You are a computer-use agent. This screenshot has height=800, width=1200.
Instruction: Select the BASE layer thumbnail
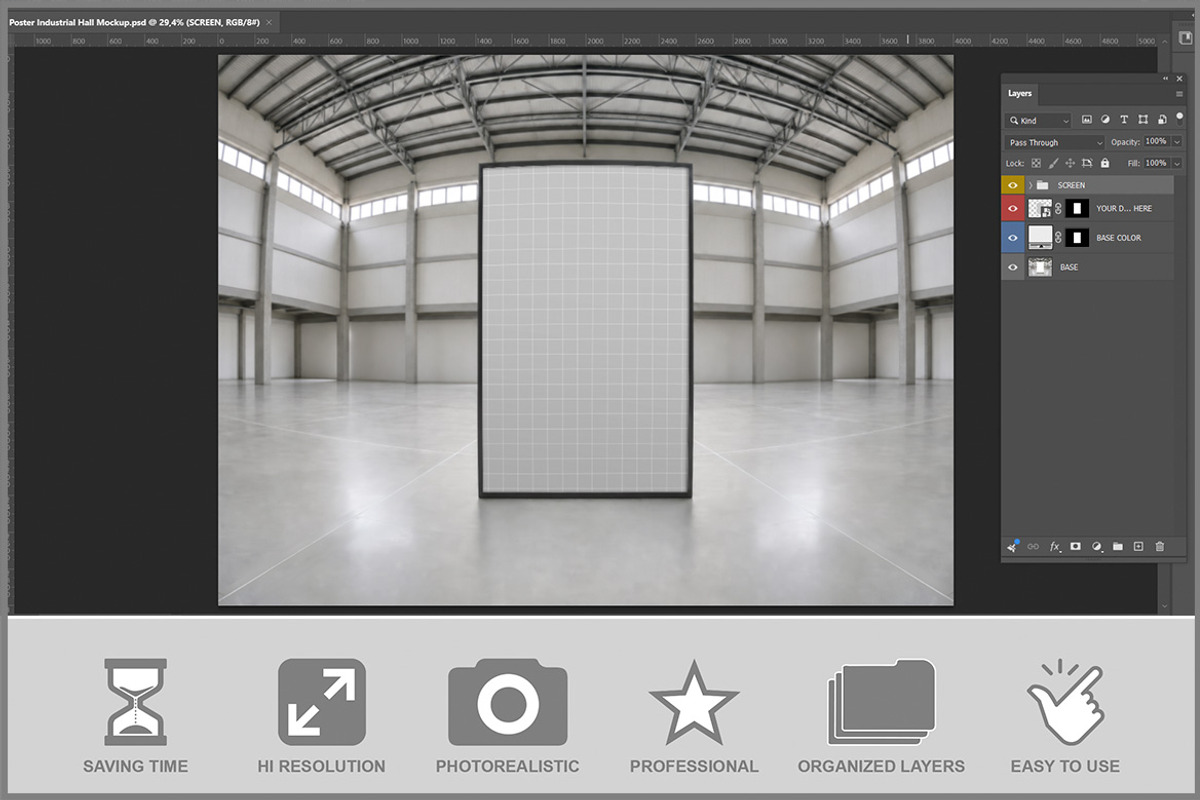pos(1040,267)
